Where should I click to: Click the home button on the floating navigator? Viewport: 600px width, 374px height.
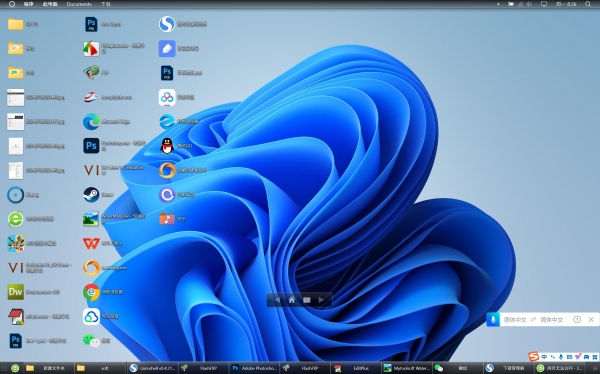292,300
